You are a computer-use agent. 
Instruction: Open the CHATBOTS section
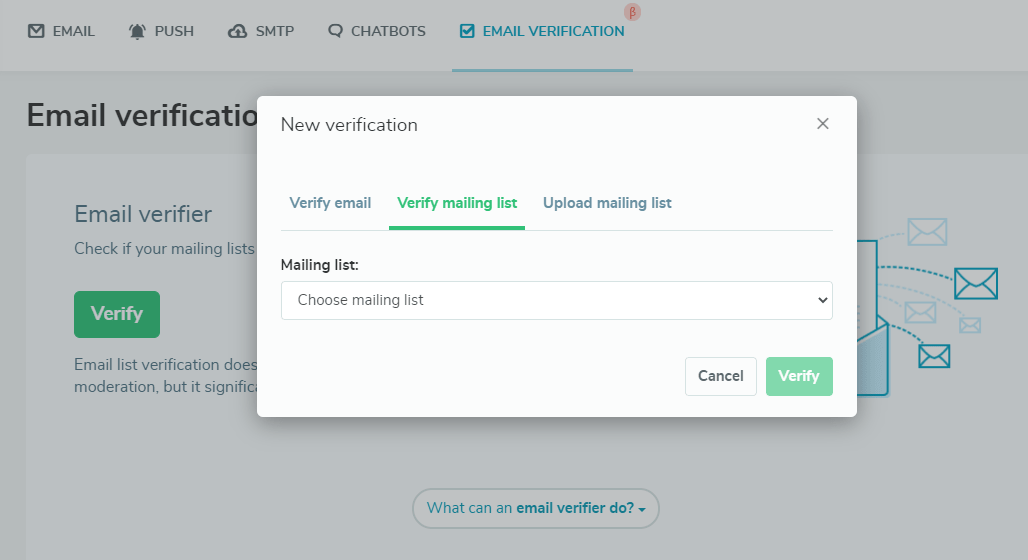click(x=377, y=31)
